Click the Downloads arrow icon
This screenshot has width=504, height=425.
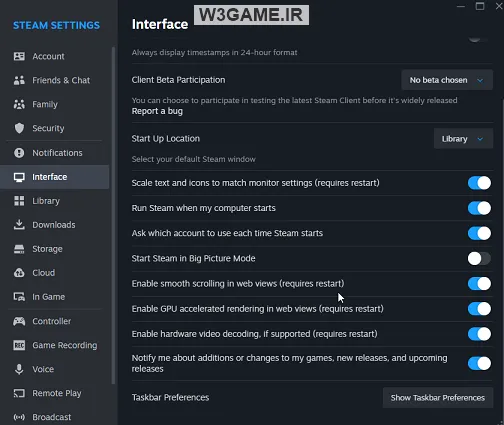(x=19, y=225)
